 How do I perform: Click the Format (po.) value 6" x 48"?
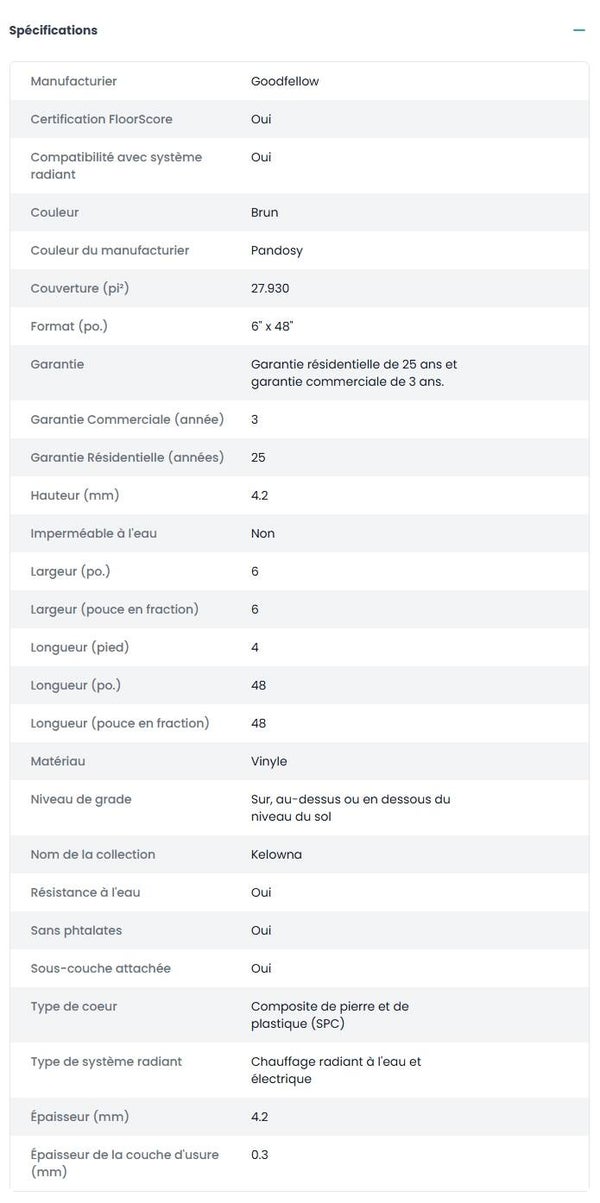(271, 326)
